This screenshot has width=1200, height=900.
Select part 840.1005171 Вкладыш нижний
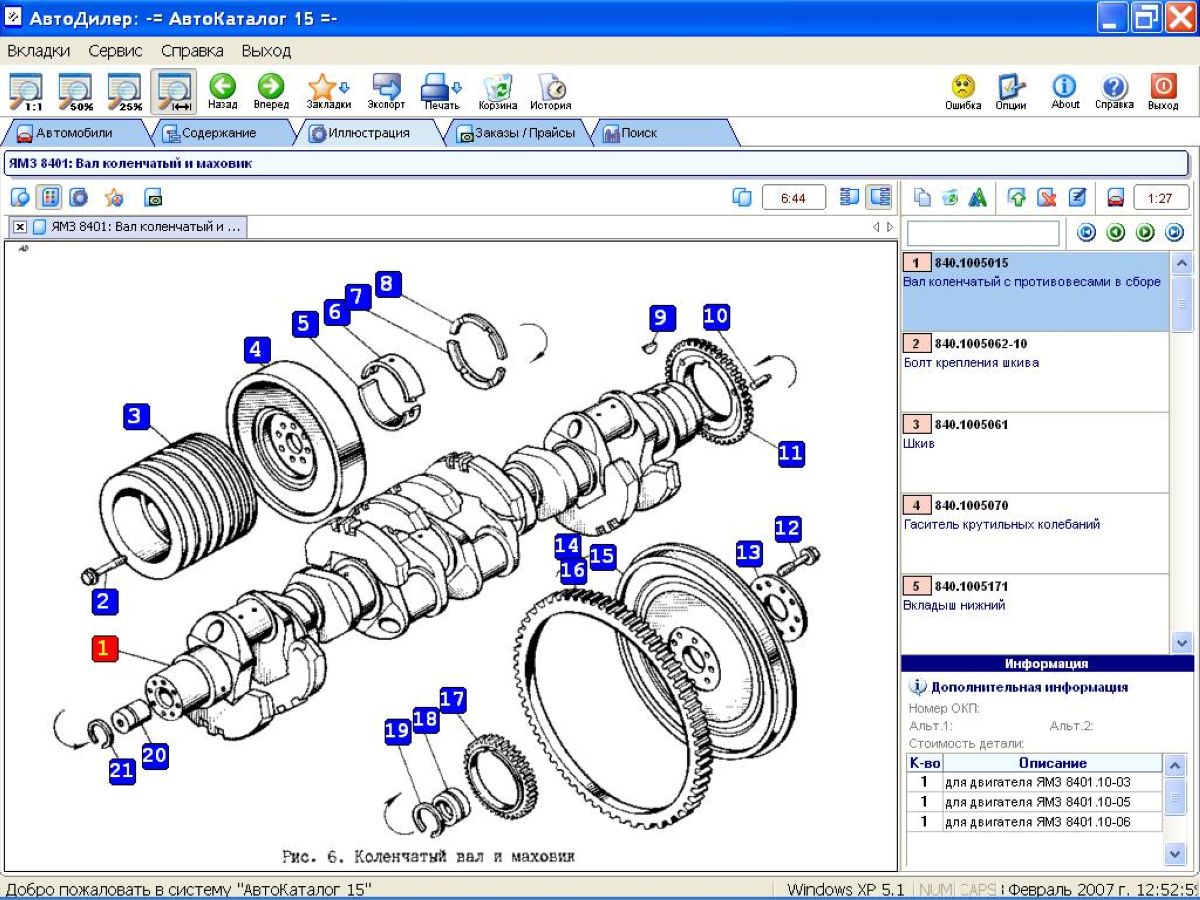[1035, 614]
